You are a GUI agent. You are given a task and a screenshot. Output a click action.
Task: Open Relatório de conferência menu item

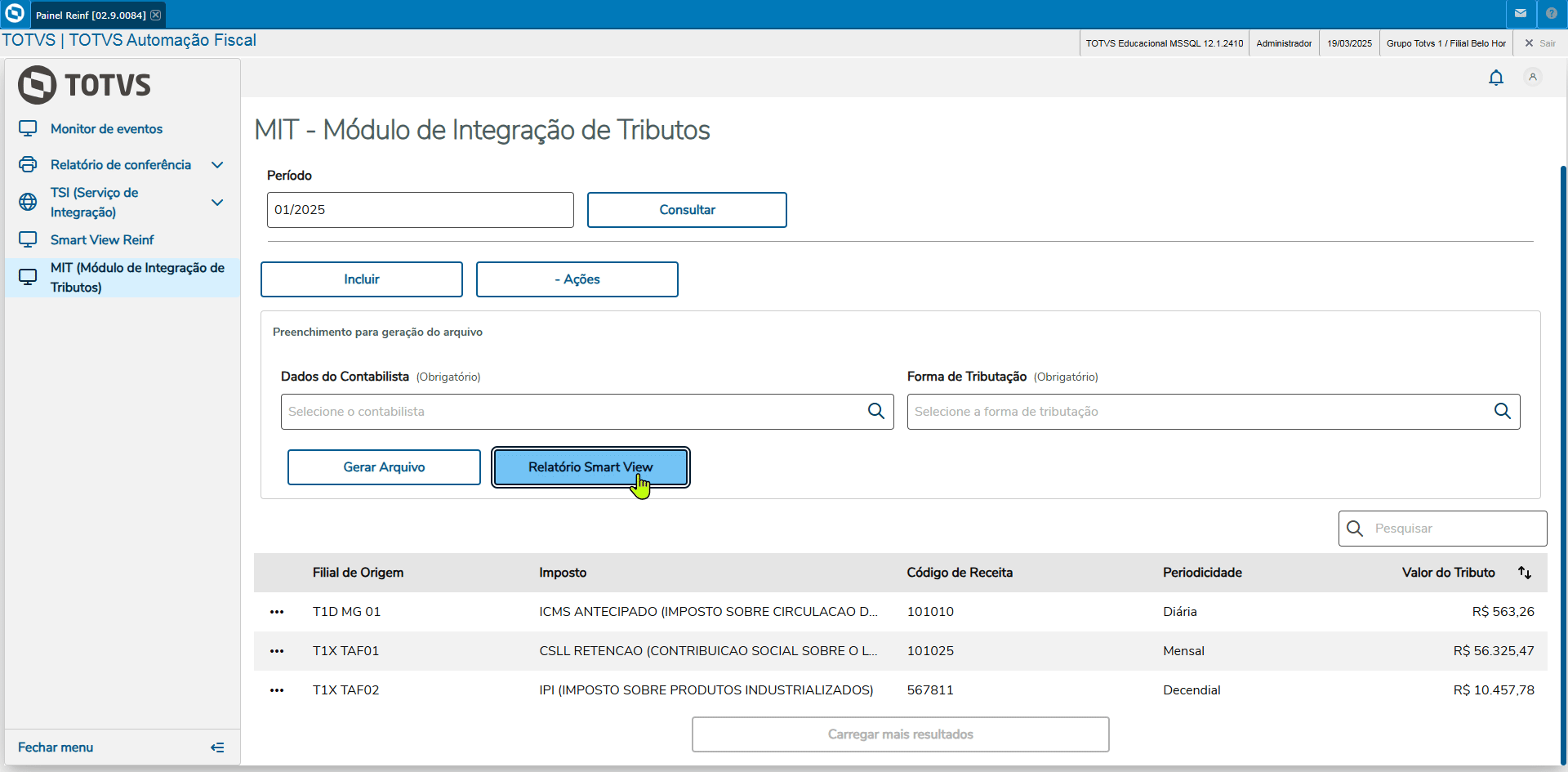click(x=122, y=164)
